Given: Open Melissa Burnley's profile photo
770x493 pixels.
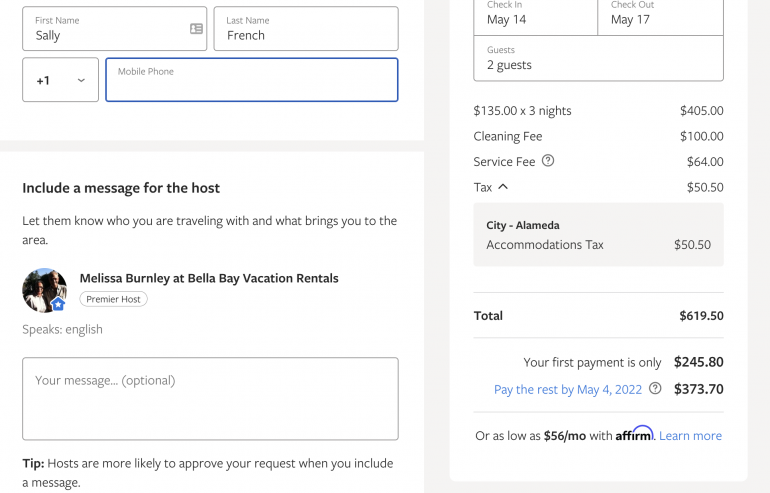Looking at the screenshot, I should (x=43, y=289).
